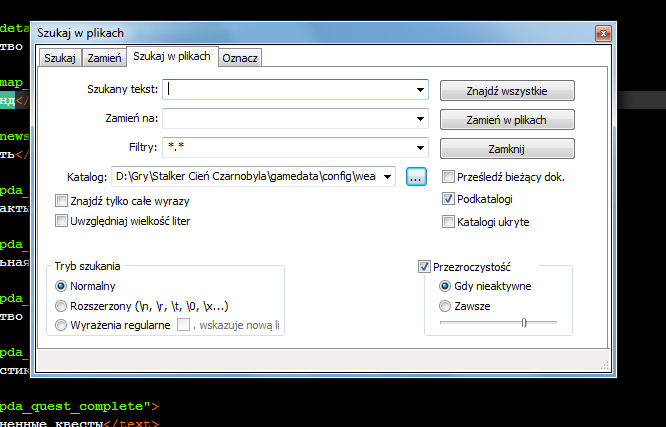Viewport: 666px width, 427px height.
Task: Select Gdy nieaktywne transparency option
Action: (445, 286)
